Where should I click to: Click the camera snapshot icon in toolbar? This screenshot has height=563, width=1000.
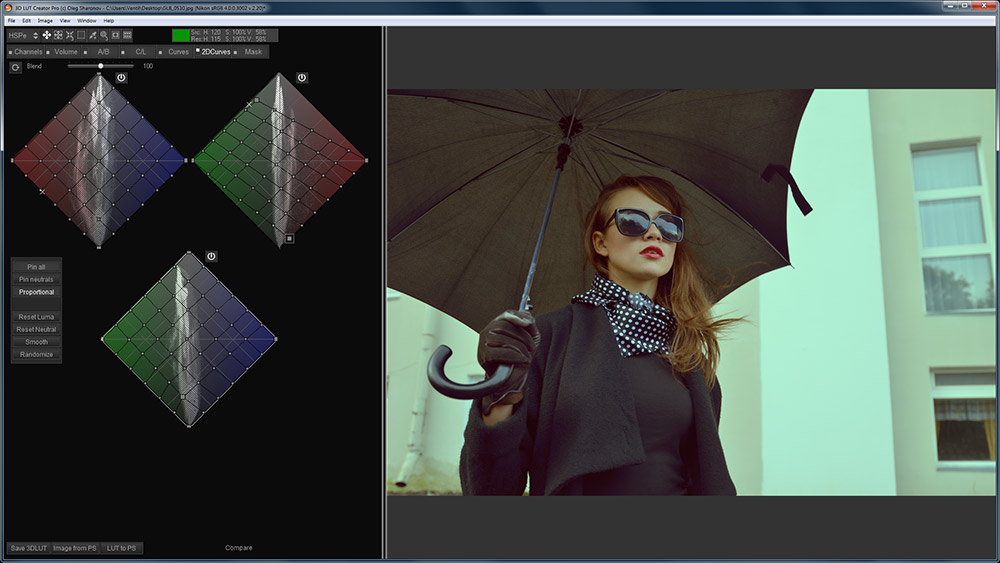click(x=115, y=35)
